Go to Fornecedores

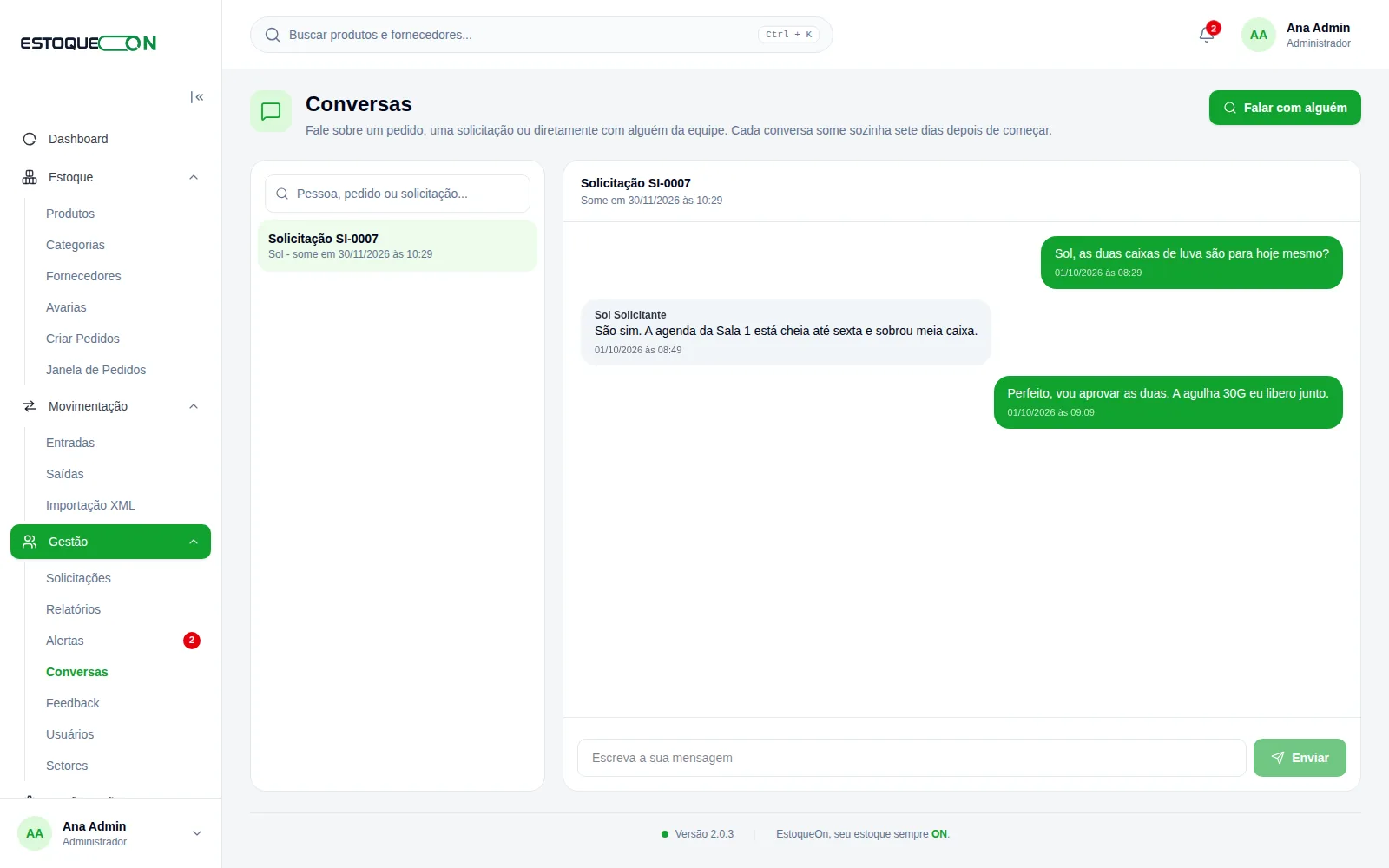point(83,276)
